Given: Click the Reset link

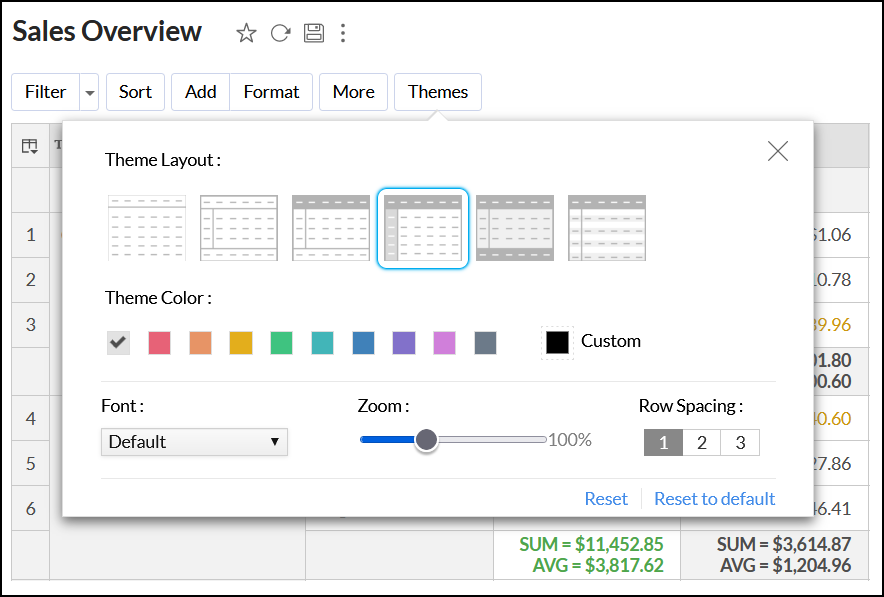Looking at the screenshot, I should pos(606,499).
